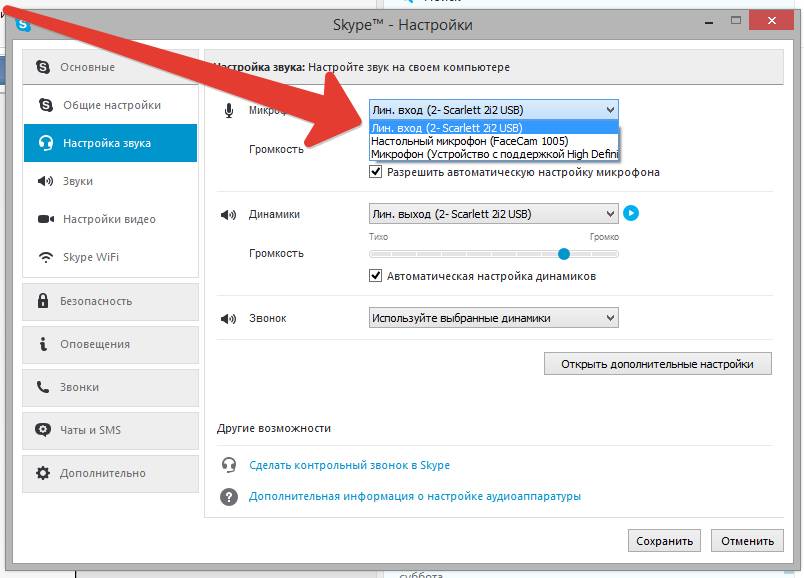Screen dimensions: 804x578
Task: Toggle Разрешить автоматическую настройку микрофона checkbox
Action: coord(375,171)
